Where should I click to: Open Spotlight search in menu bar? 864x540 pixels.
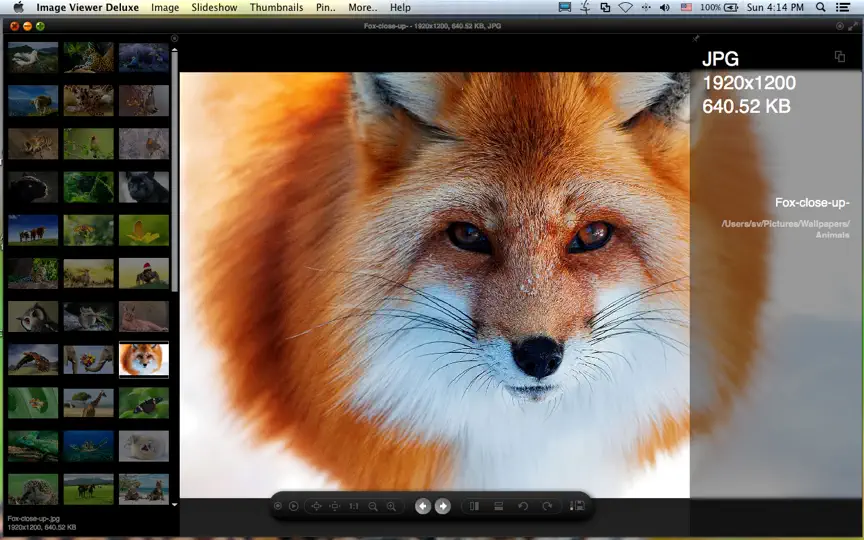[x=820, y=7]
